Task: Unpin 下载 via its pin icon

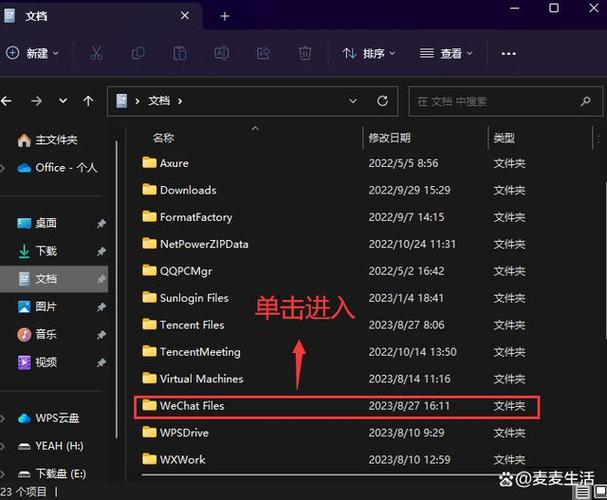Action: [x=101, y=251]
